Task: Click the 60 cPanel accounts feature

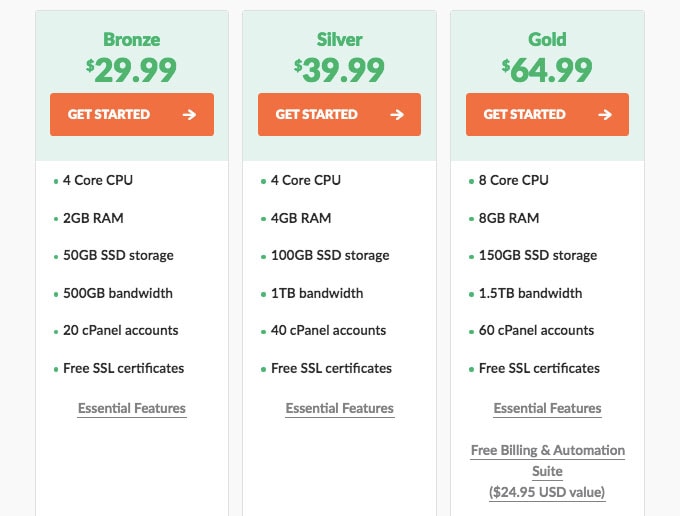Action: pyautogui.click(x=536, y=330)
